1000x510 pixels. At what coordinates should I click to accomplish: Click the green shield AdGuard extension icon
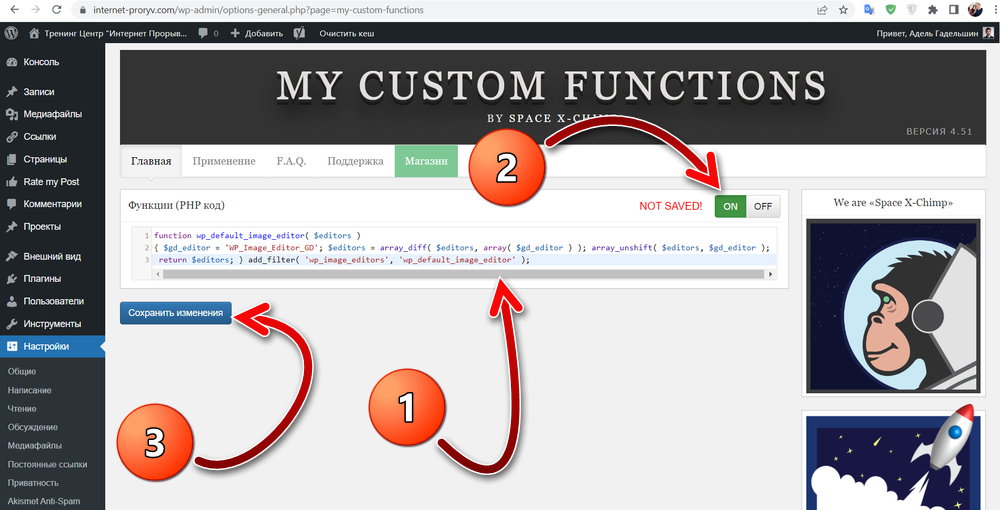tap(890, 10)
